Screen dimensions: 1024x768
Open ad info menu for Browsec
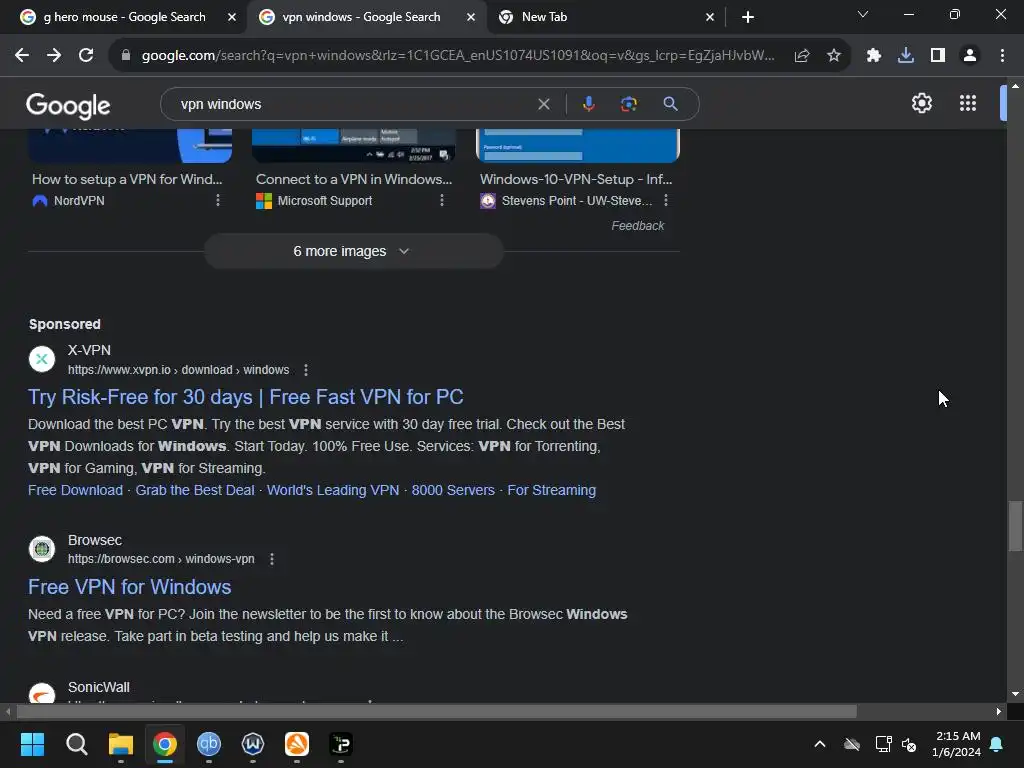(x=272, y=559)
